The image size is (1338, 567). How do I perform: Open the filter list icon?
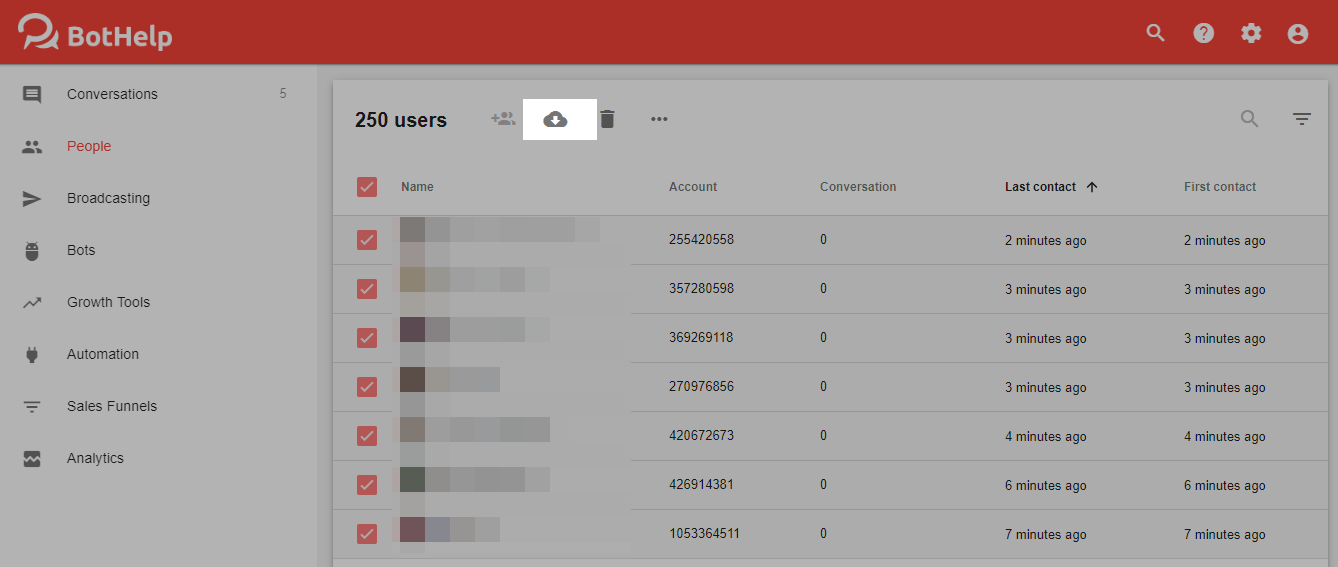tap(1301, 119)
